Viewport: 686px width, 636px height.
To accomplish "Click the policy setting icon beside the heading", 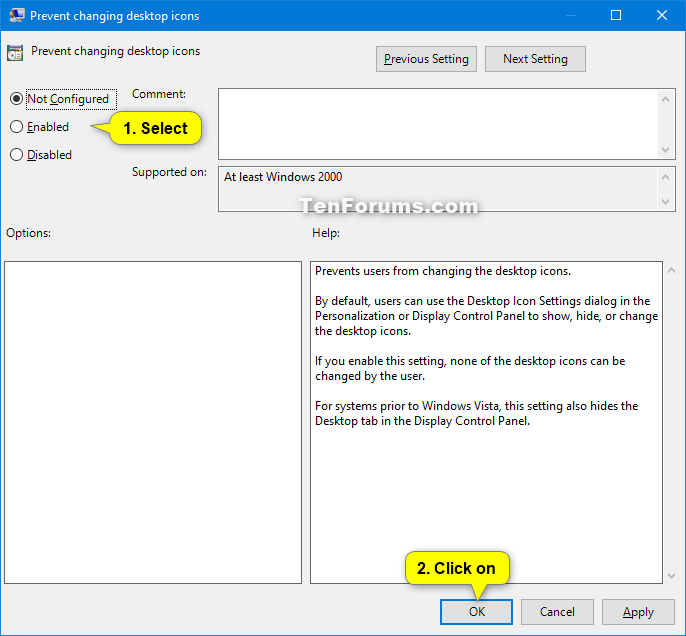I will pyautogui.click(x=15, y=53).
